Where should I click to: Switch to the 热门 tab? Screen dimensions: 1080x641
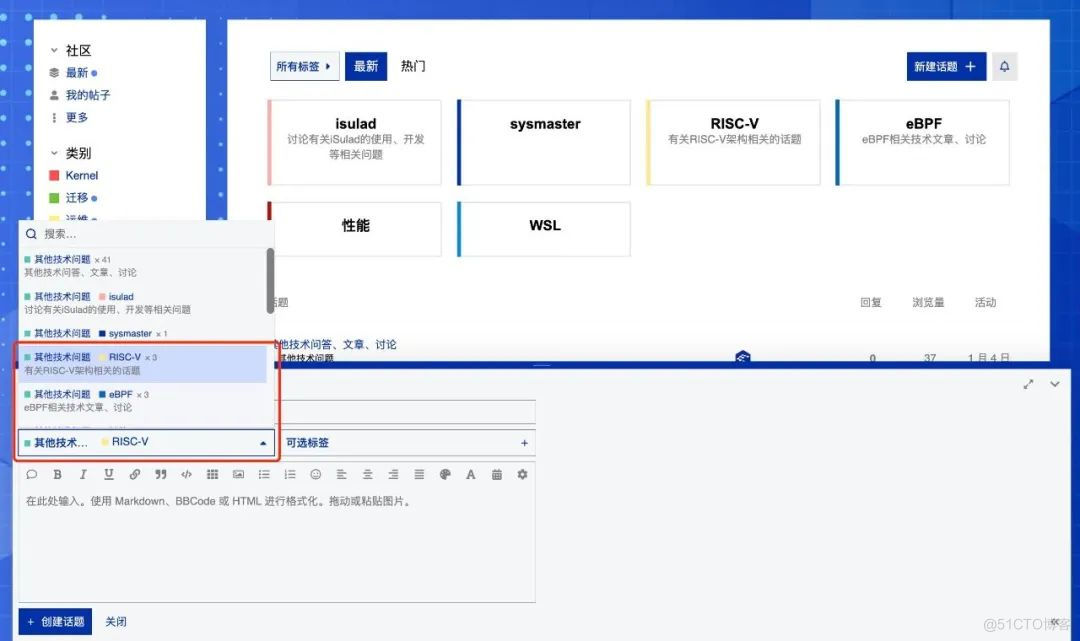[x=411, y=65]
